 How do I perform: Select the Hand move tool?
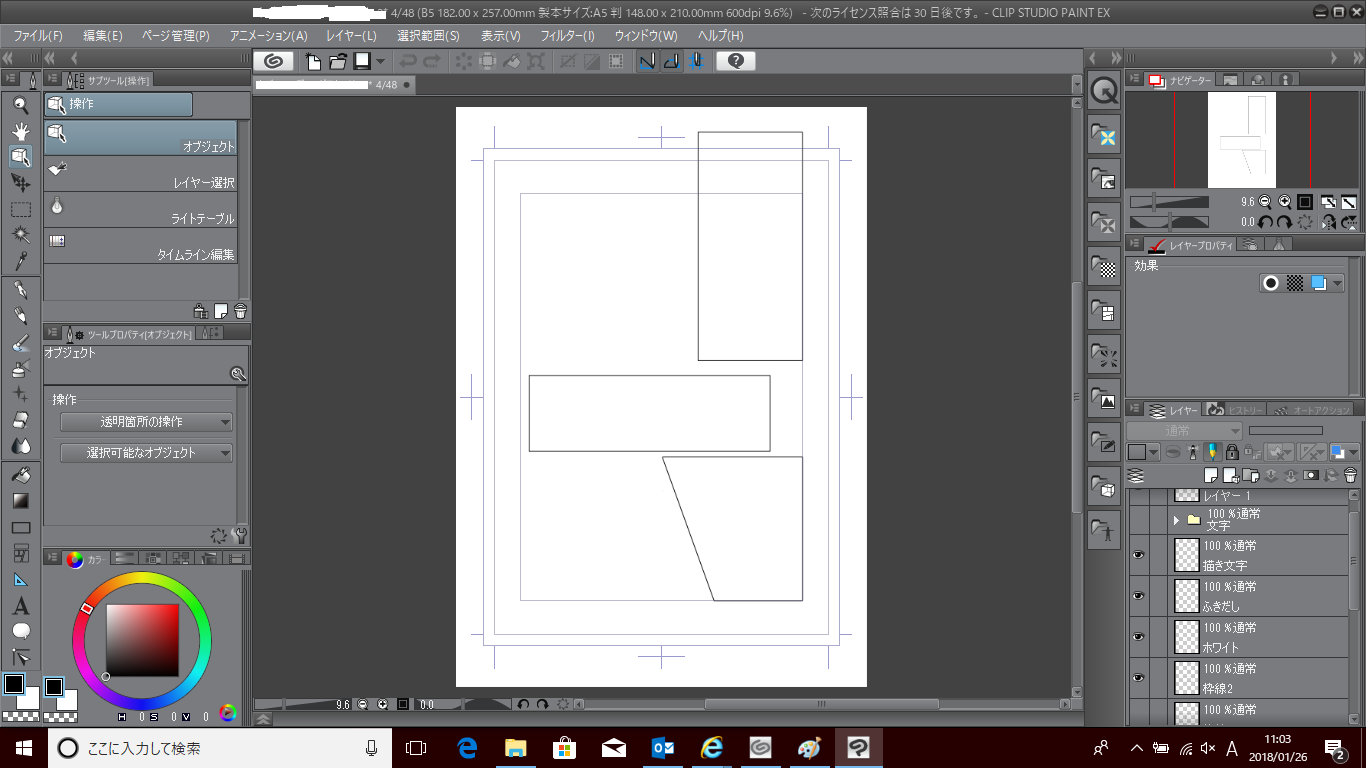pos(21,131)
